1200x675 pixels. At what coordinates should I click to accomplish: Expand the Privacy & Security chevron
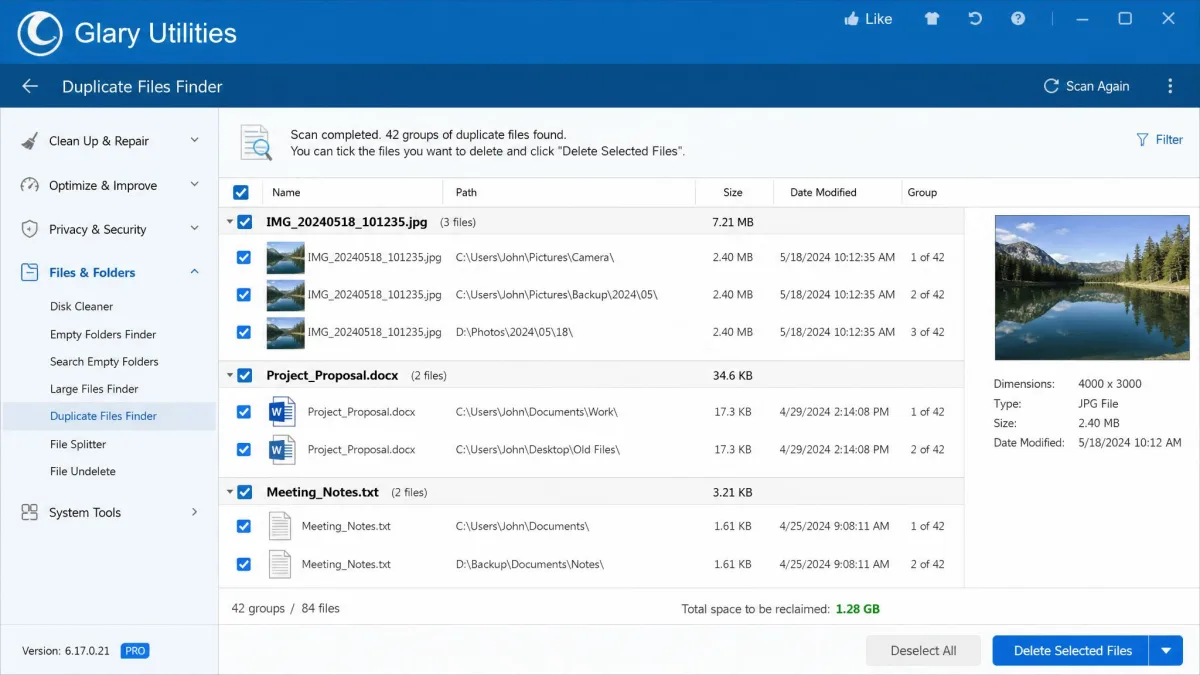point(195,229)
